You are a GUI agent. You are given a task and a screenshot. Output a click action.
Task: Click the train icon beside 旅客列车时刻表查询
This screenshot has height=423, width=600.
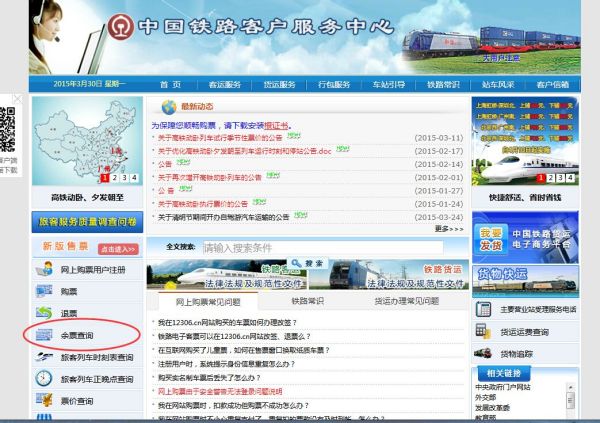(x=44, y=357)
